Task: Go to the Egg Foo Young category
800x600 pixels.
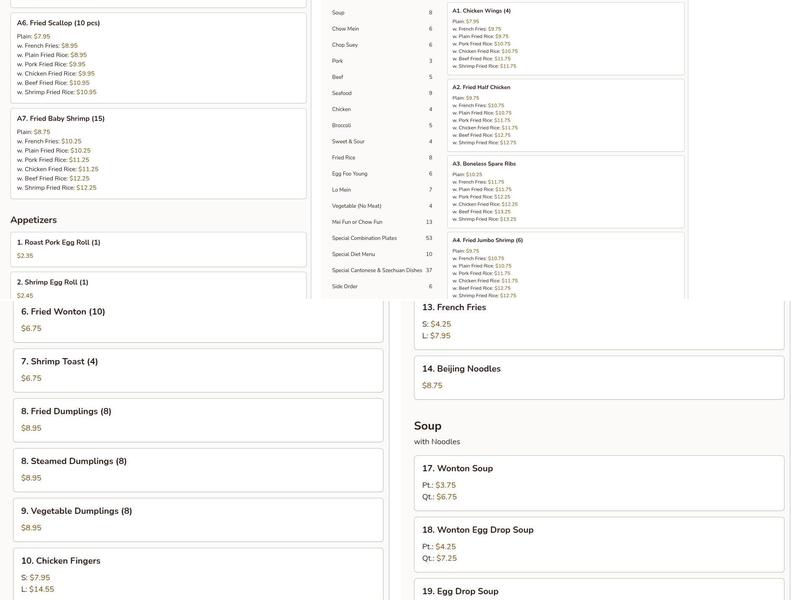Action: (x=350, y=174)
